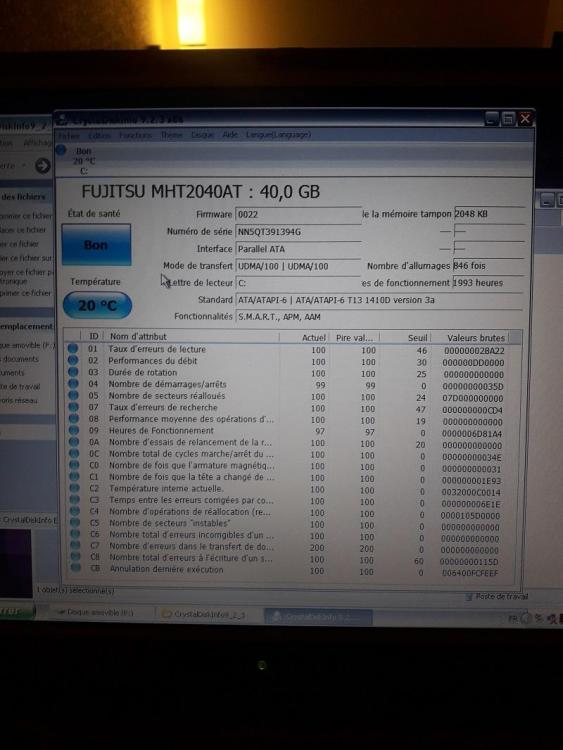Click status circle for Annulation dernière exécution

click(76, 569)
